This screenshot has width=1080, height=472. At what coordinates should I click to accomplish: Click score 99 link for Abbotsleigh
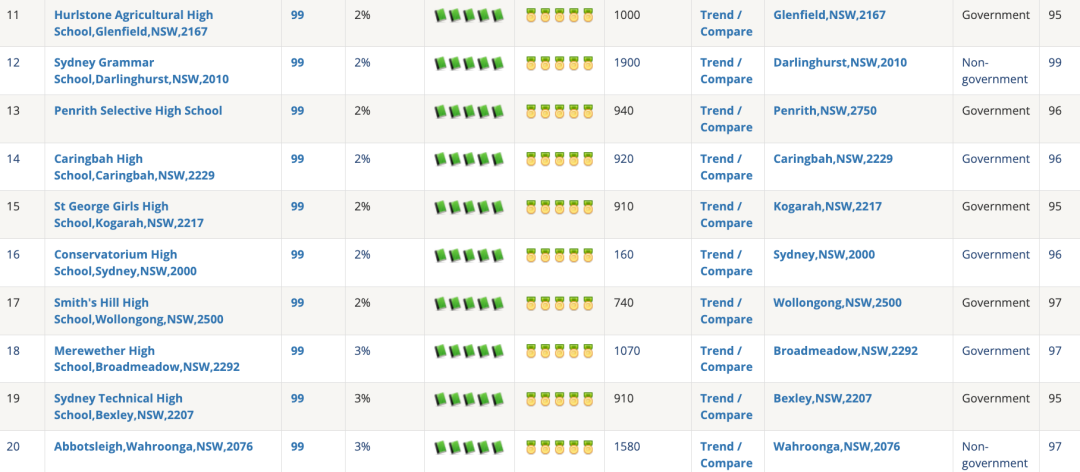point(297,447)
